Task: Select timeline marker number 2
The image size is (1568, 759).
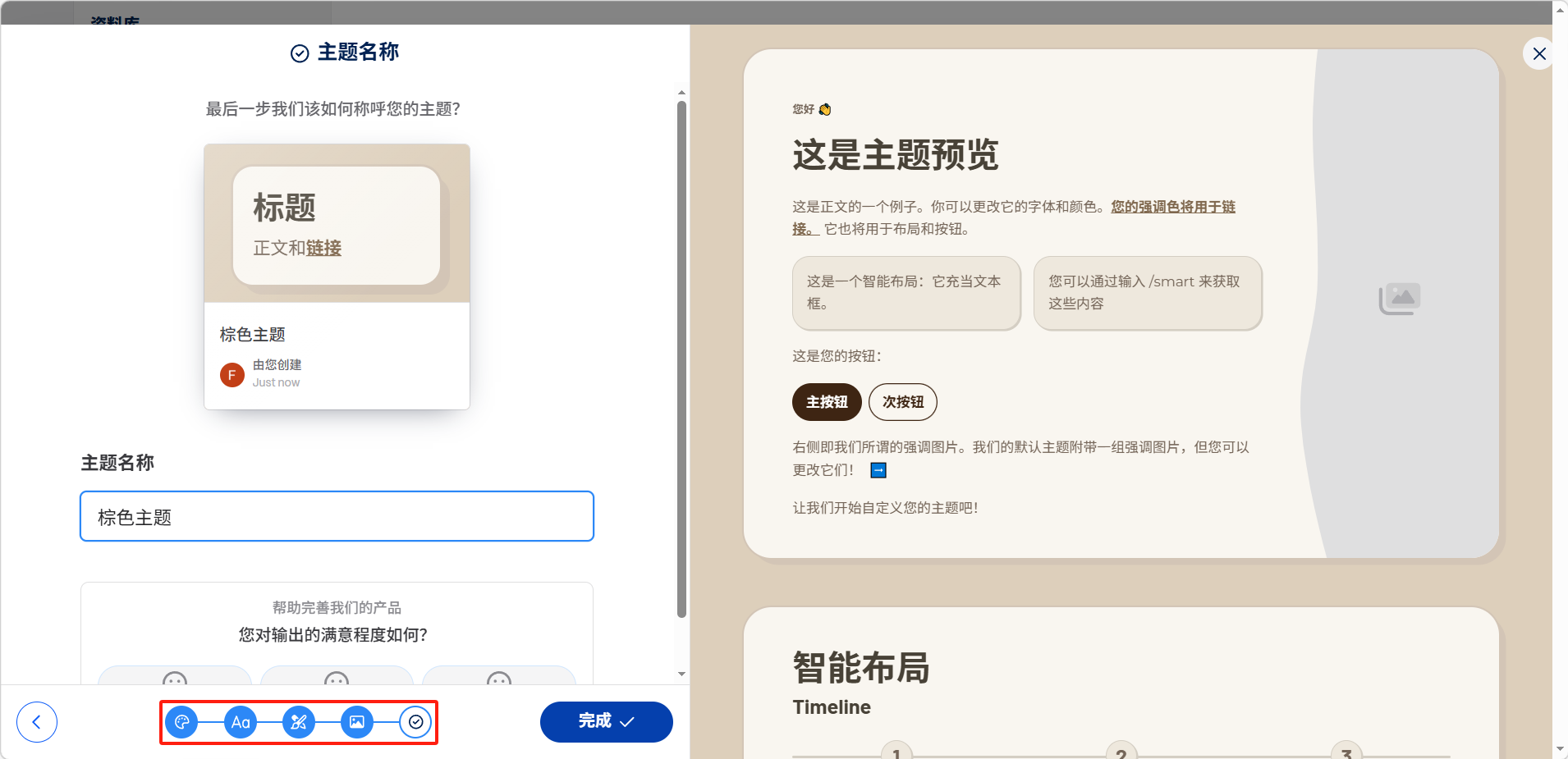Action: (1121, 752)
